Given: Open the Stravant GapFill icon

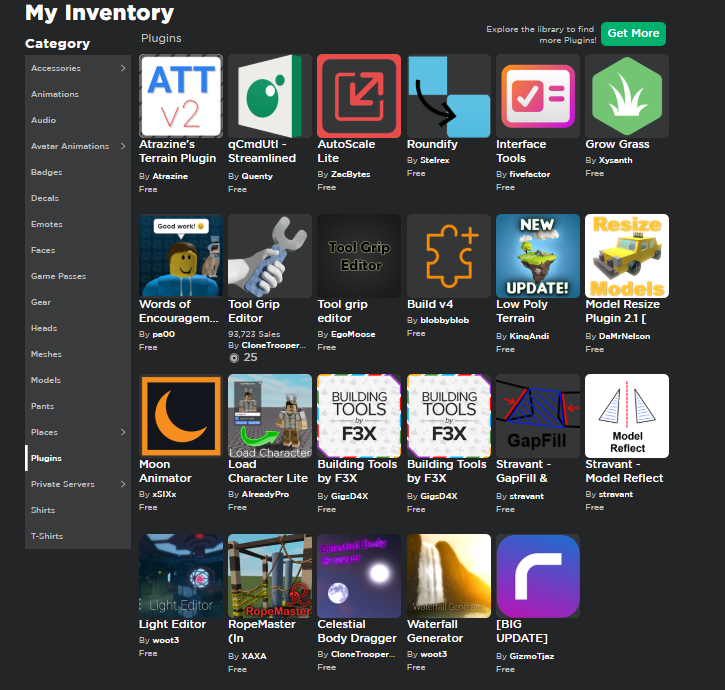Looking at the screenshot, I should 538,416.
